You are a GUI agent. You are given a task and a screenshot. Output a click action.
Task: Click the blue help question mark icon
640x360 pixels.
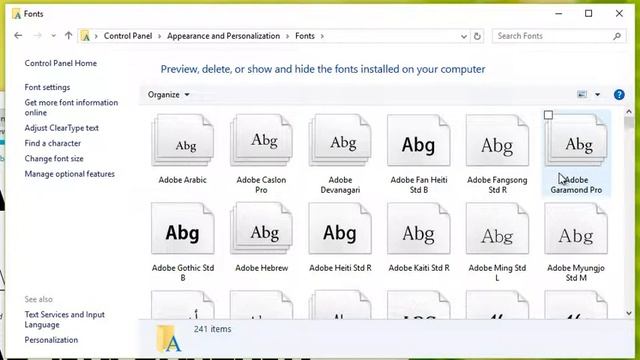(x=619, y=95)
